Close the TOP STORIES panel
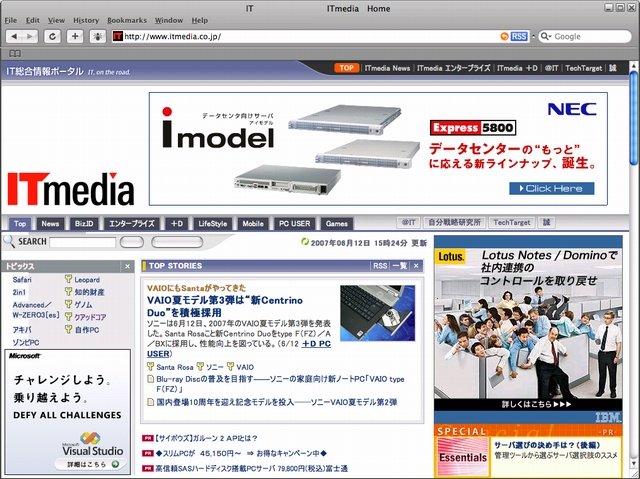640x479 pixels. 416,266
